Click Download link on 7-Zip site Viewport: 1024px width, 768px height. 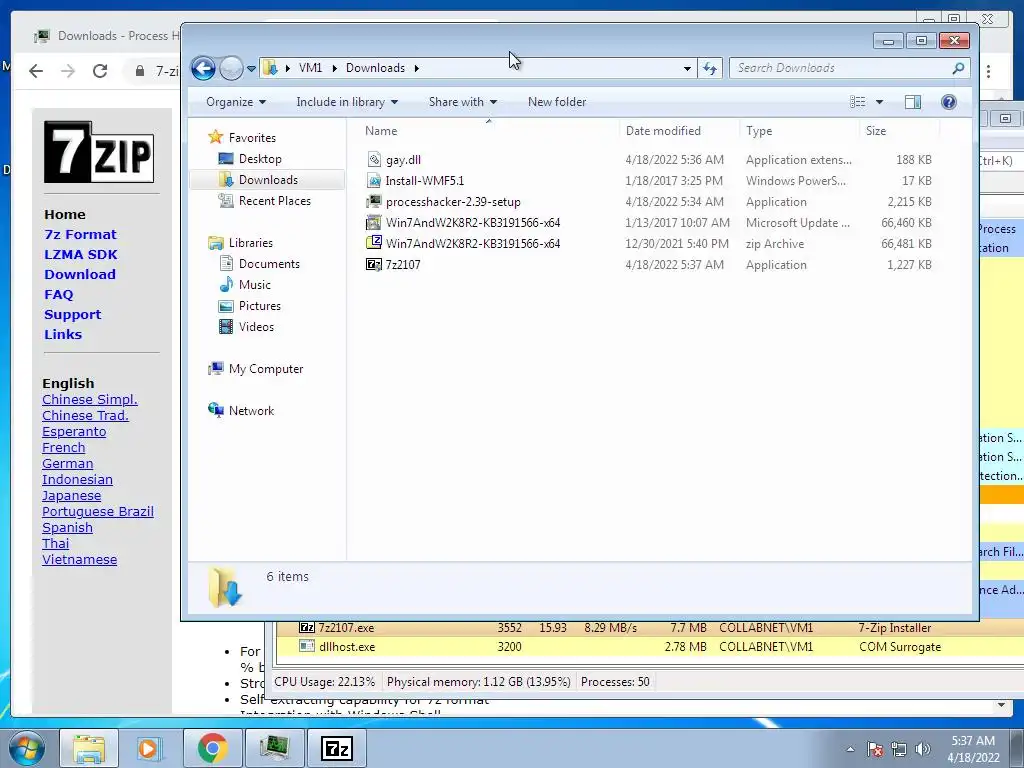[x=80, y=274]
